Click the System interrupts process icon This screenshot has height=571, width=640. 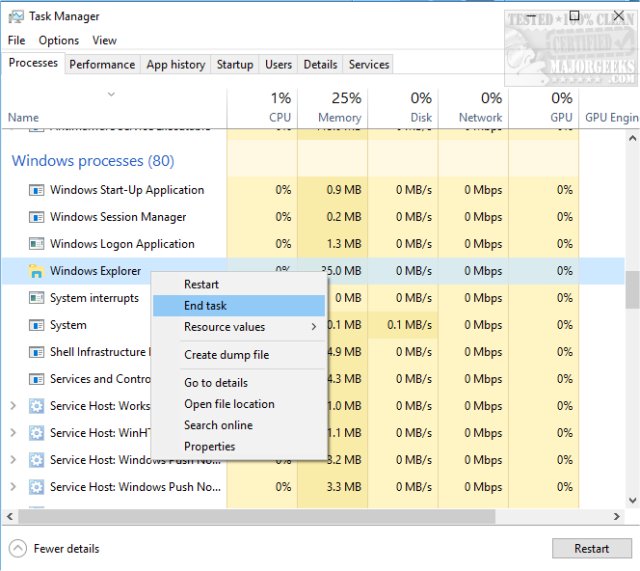36,298
